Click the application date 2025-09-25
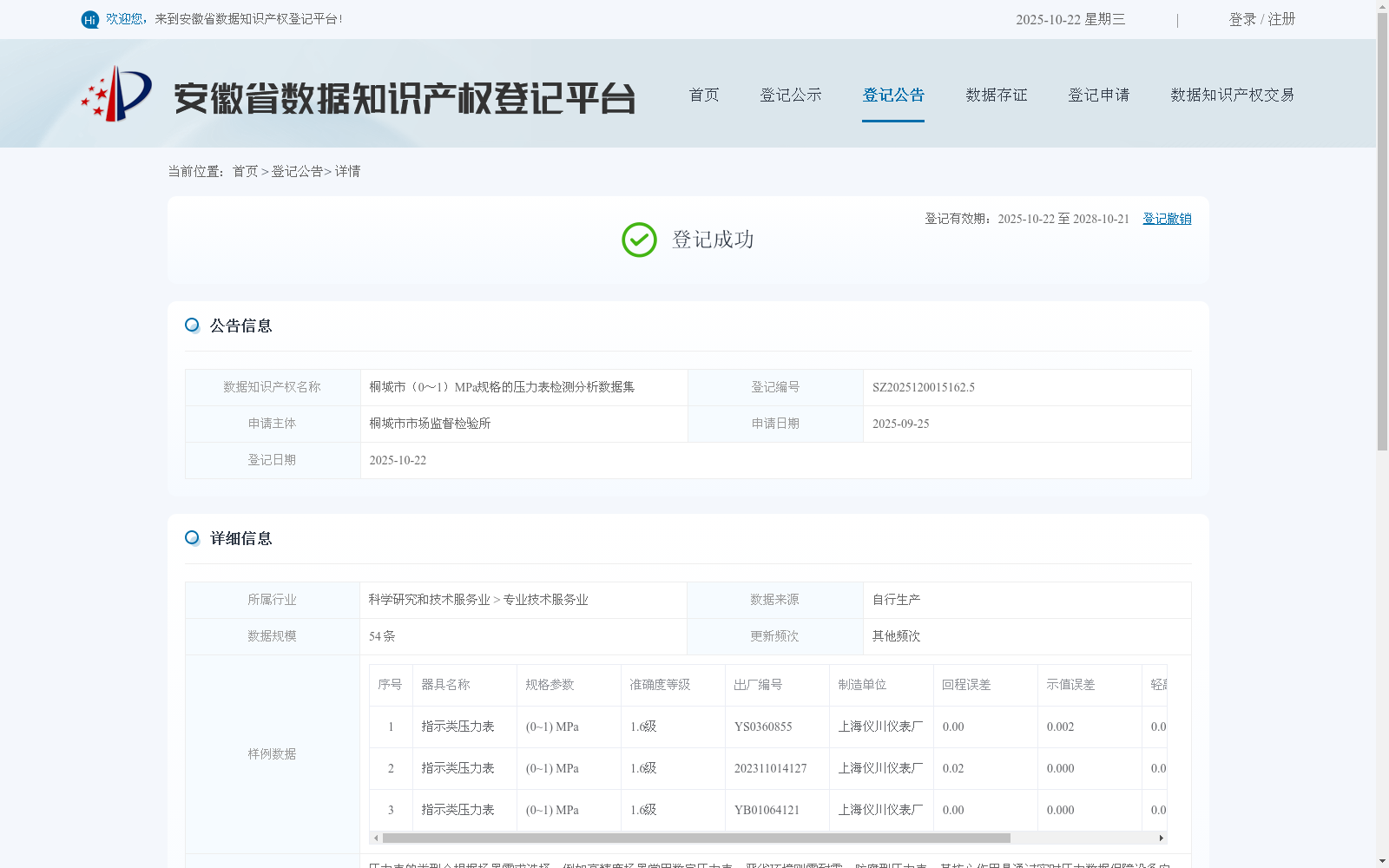The height and width of the screenshot is (868, 1389). [901, 424]
